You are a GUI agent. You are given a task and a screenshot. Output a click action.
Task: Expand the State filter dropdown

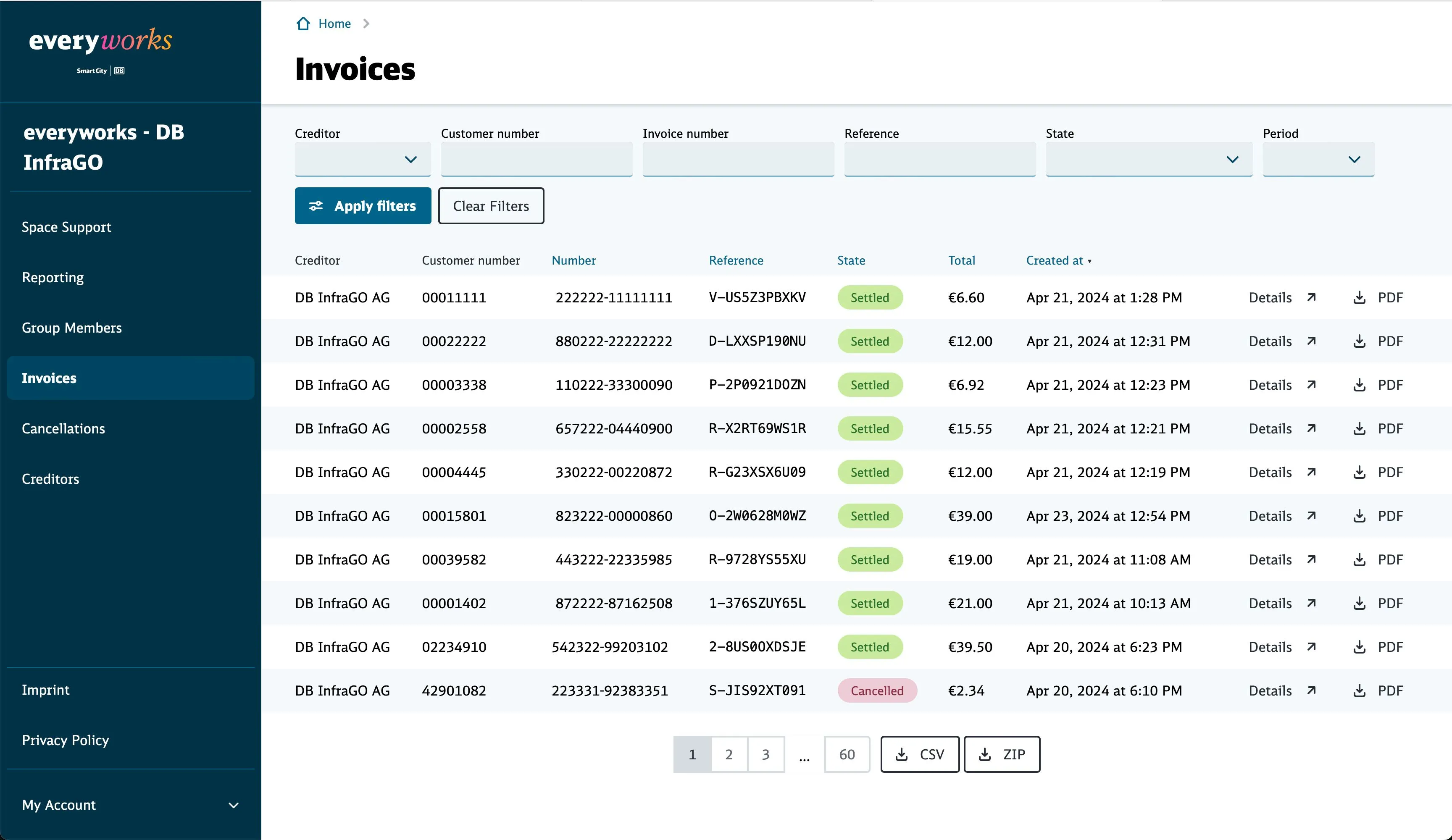pos(1148,159)
